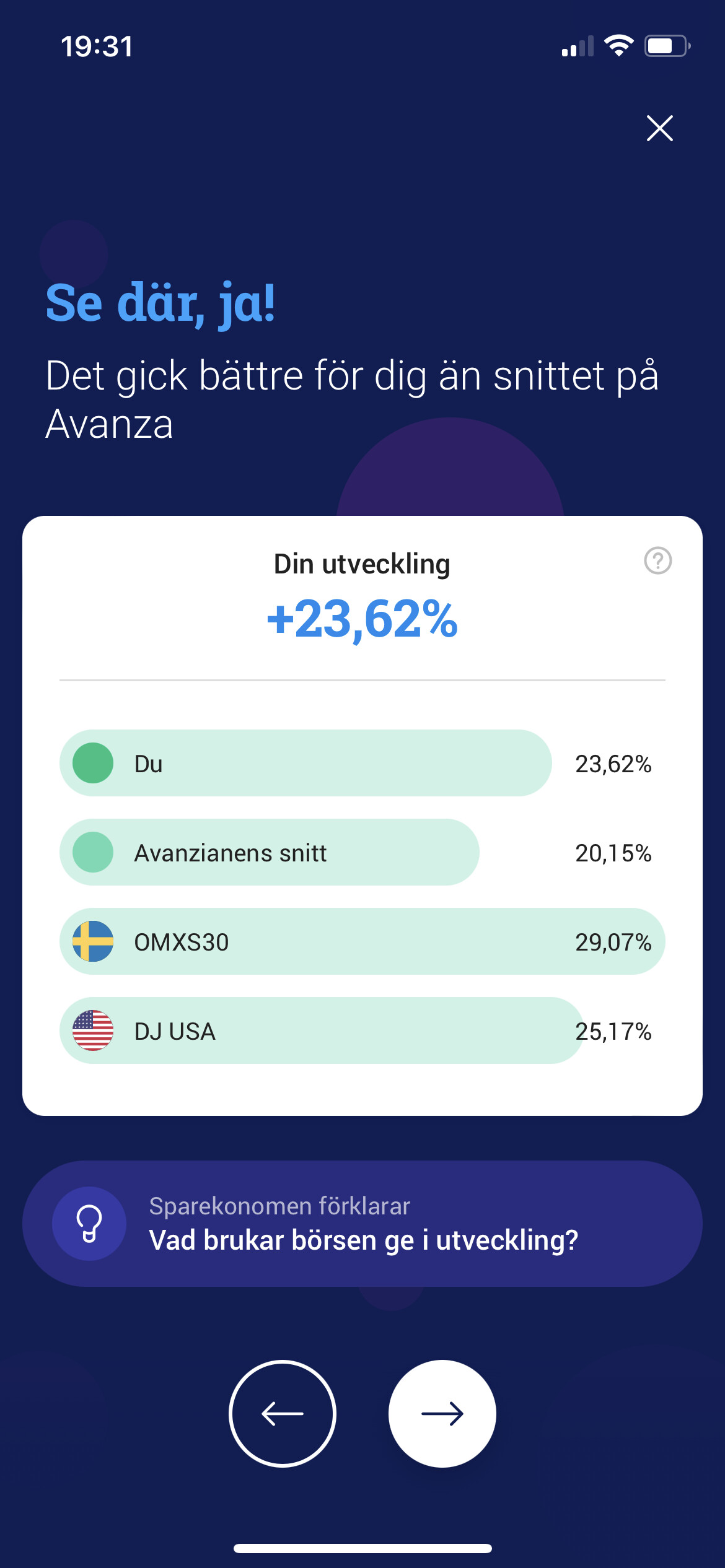This screenshot has height=1568, width=725.
Task: Advance with the next arrow button
Action: pos(442,1413)
